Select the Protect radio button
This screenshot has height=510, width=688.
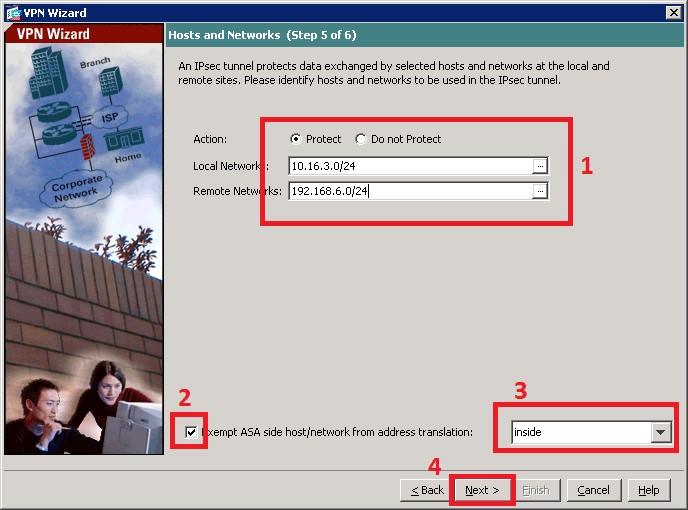pos(296,139)
